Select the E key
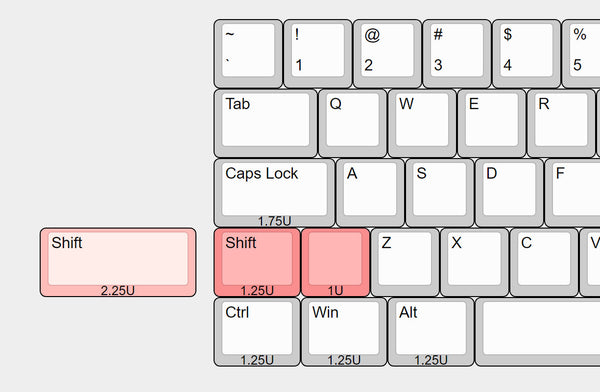Viewport: 600px width, 392px height. coord(492,123)
